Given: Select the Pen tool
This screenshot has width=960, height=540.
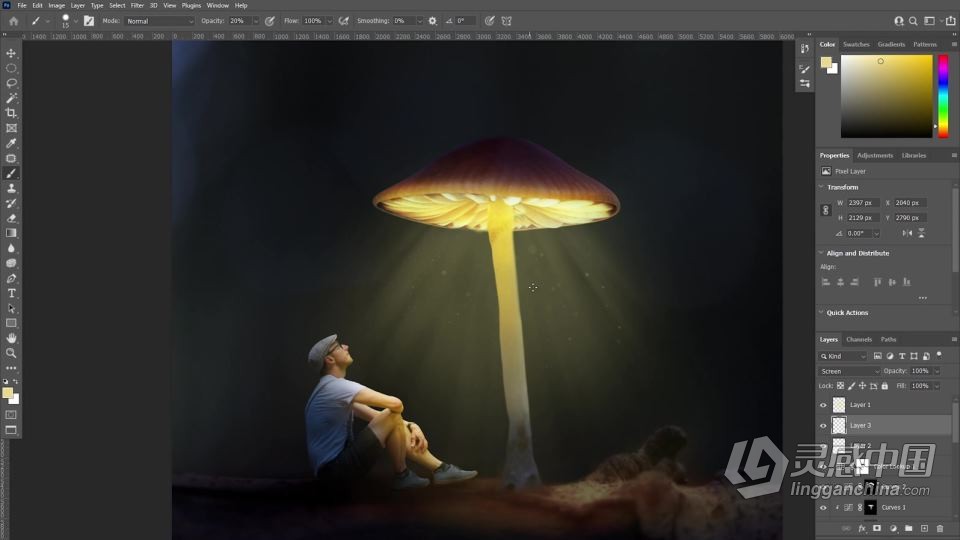Looking at the screenshot, I should [x=11, y=278].
